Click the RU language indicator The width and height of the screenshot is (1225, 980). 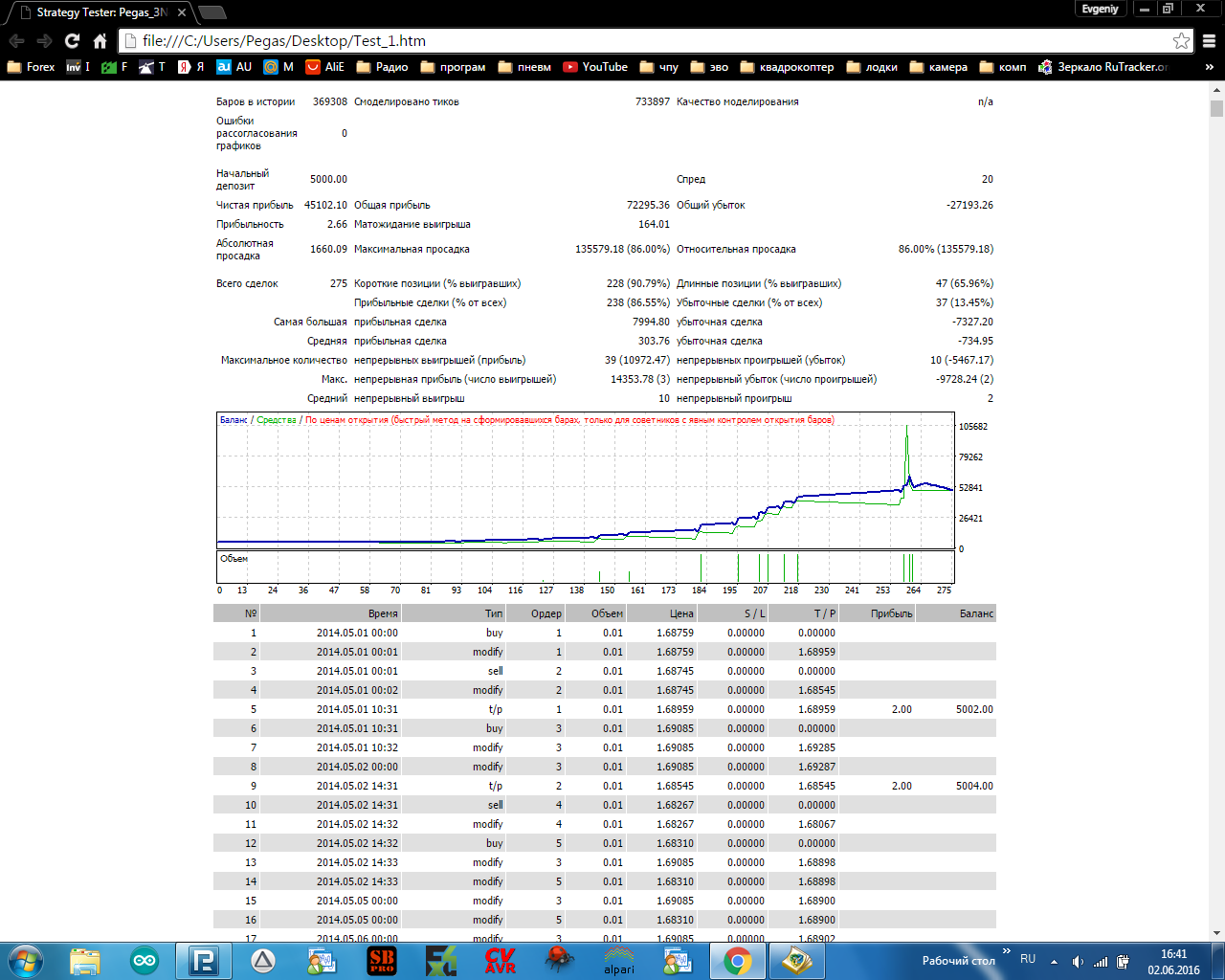click(1028, 959)
